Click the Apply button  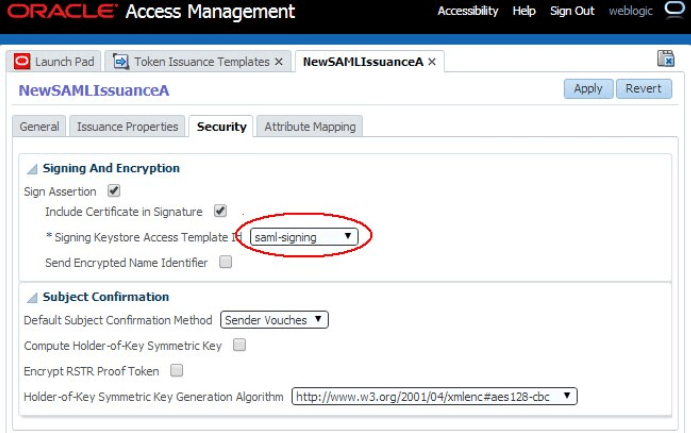tap(588, 88)
